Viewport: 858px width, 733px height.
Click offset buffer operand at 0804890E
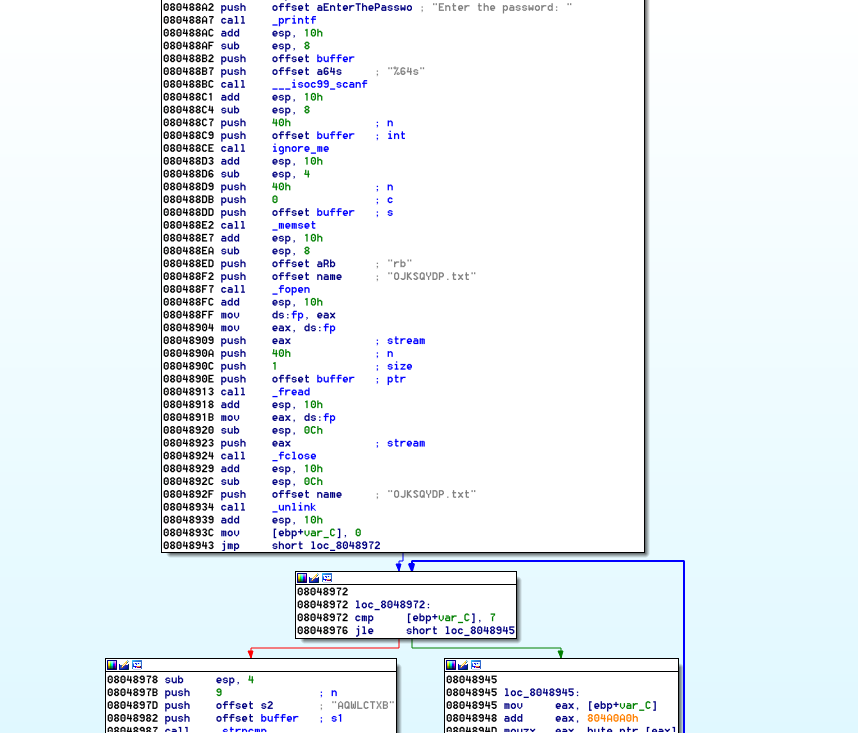click(x=313, y=379)
